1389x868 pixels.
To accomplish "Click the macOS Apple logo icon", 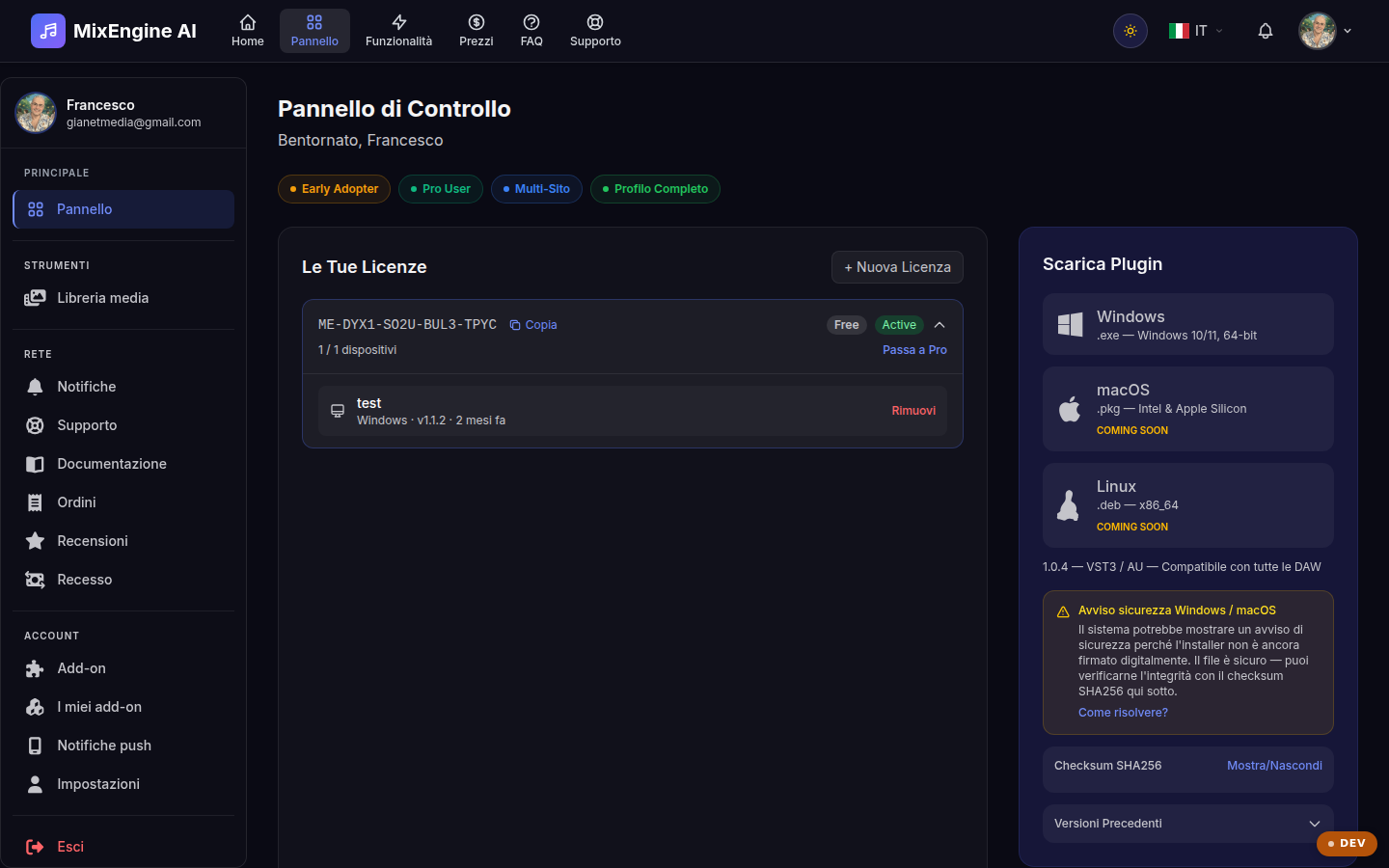I will point(1070,409).
